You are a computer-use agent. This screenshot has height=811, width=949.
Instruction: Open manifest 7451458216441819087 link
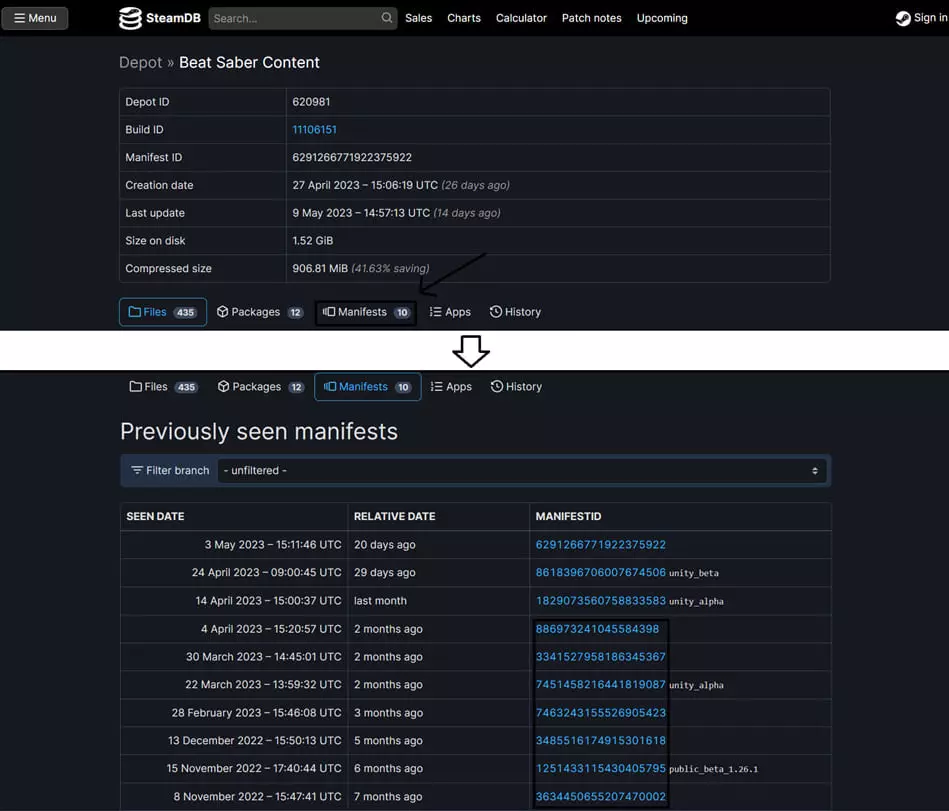pos(600,685)
